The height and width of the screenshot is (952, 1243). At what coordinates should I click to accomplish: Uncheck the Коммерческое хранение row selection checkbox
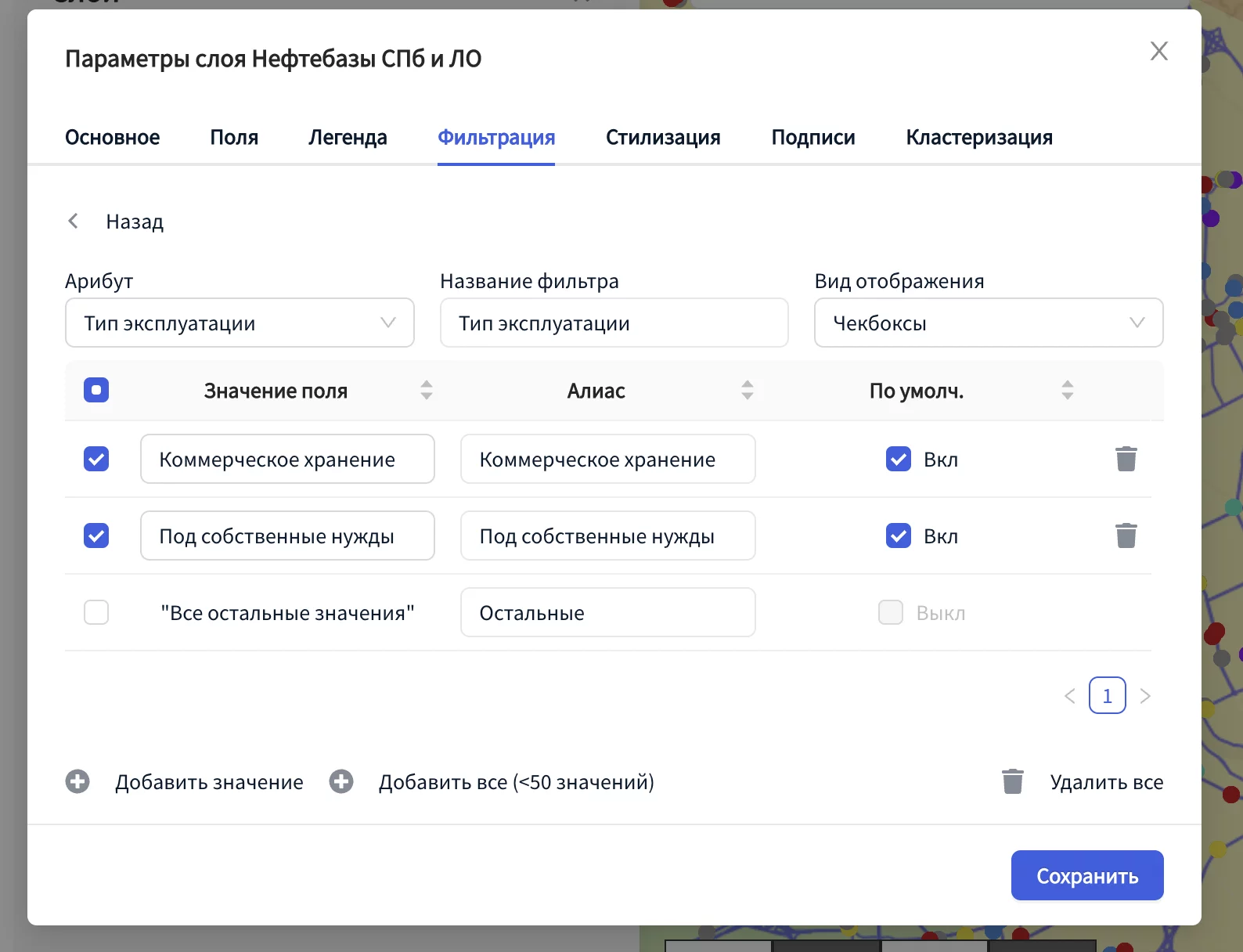click(96, 459)
